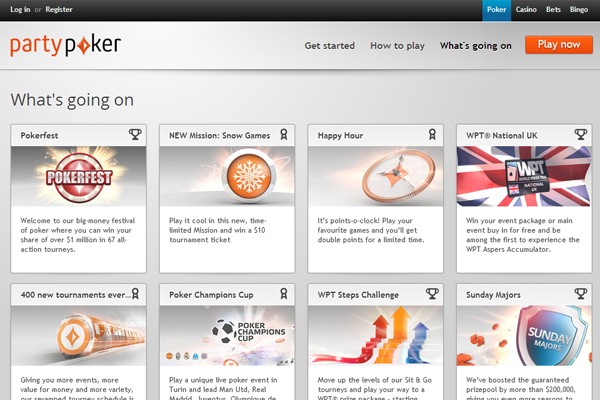
Task: Click the ribbon icon on 400 new tournaments card
Action: pos(135,294)
